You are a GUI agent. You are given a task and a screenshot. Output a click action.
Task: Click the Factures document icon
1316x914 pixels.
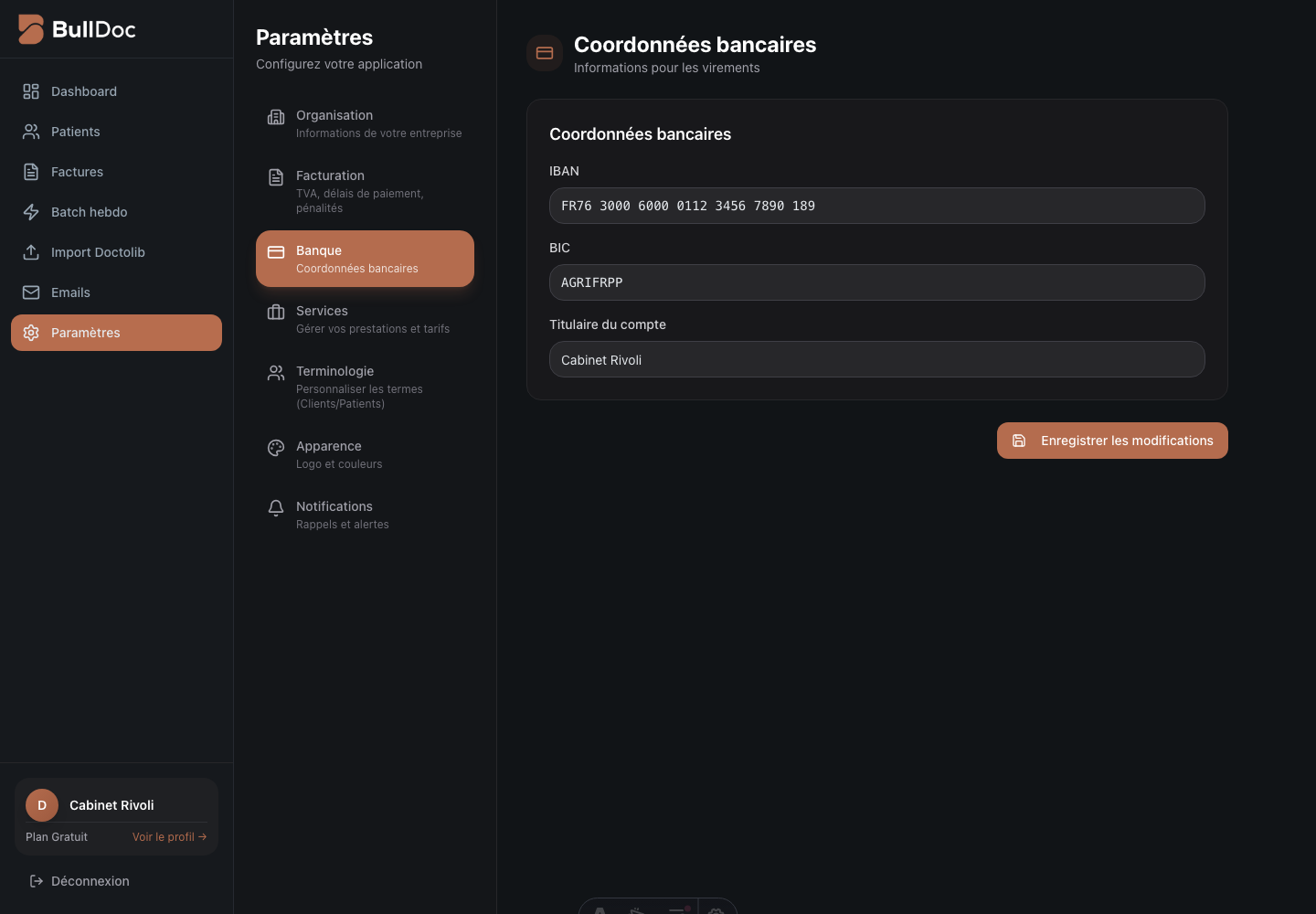tap(31, 172)
